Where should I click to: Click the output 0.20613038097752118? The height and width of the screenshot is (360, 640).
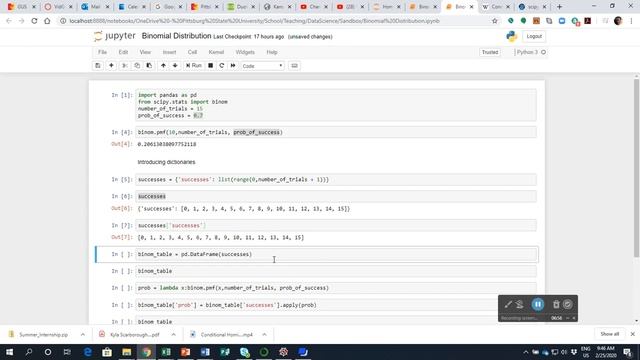(x=167, y=144)
